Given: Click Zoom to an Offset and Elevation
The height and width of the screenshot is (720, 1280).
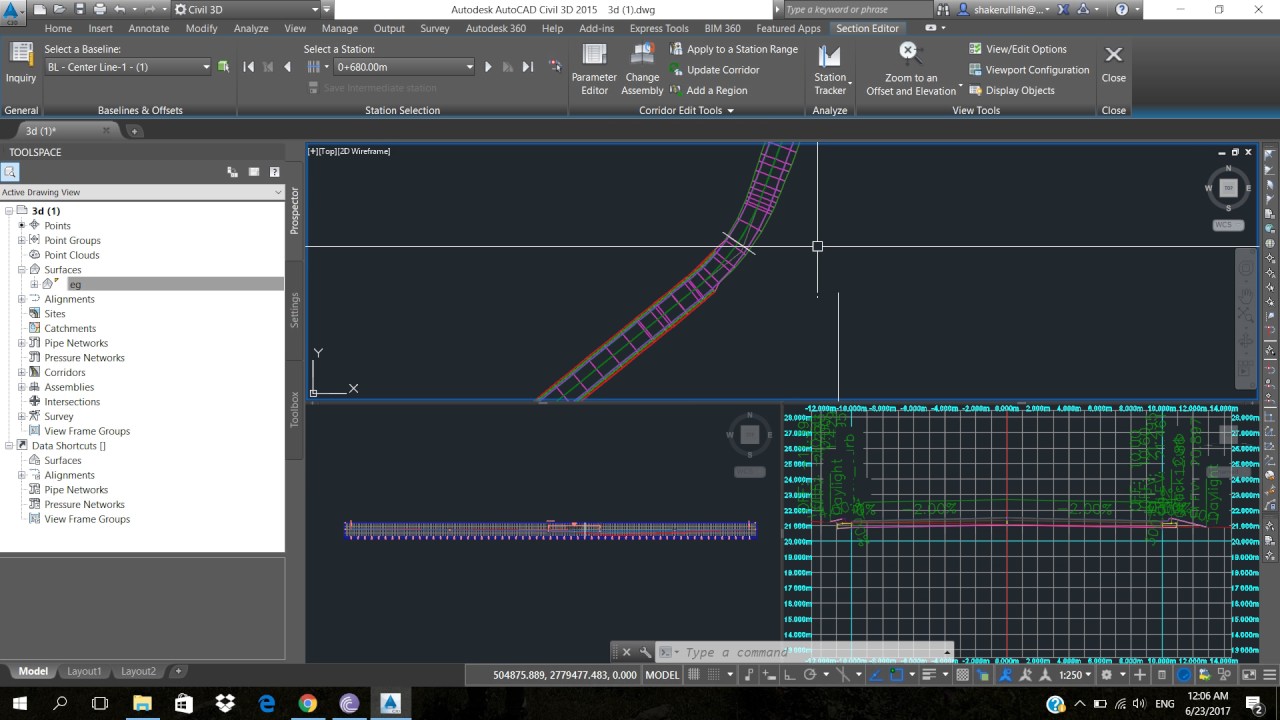Looking at the screenshot, I should pyautogui.click(x=910, y=70).
